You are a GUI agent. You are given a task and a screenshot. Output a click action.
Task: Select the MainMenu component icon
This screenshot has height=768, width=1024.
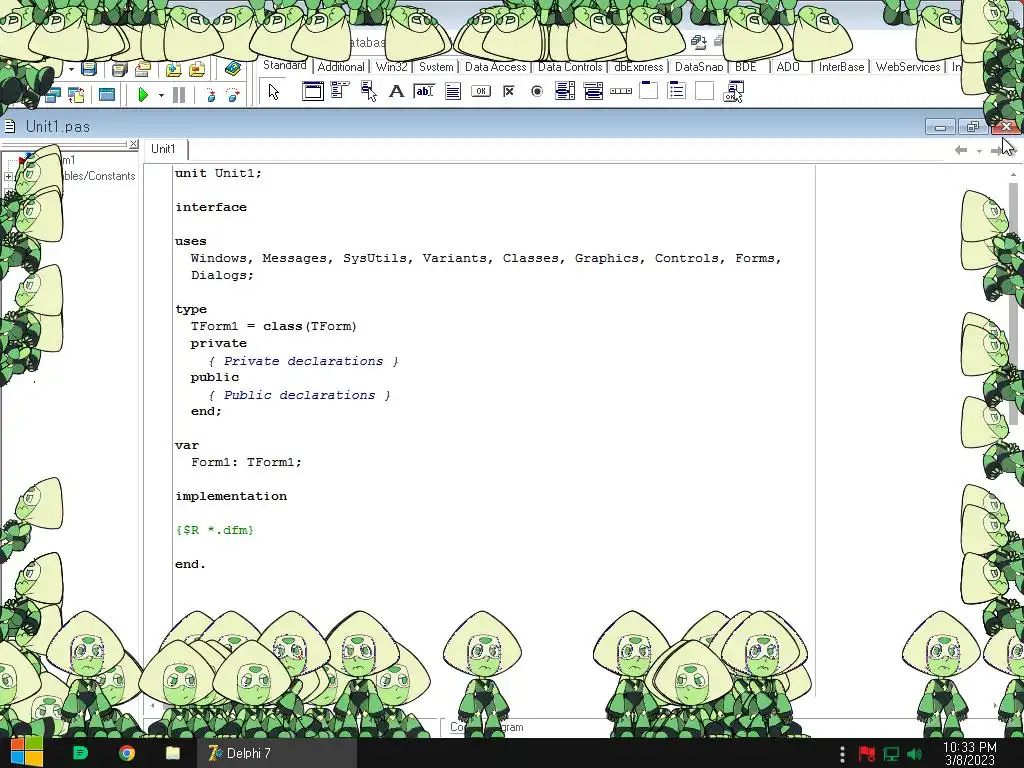(340, 91)
